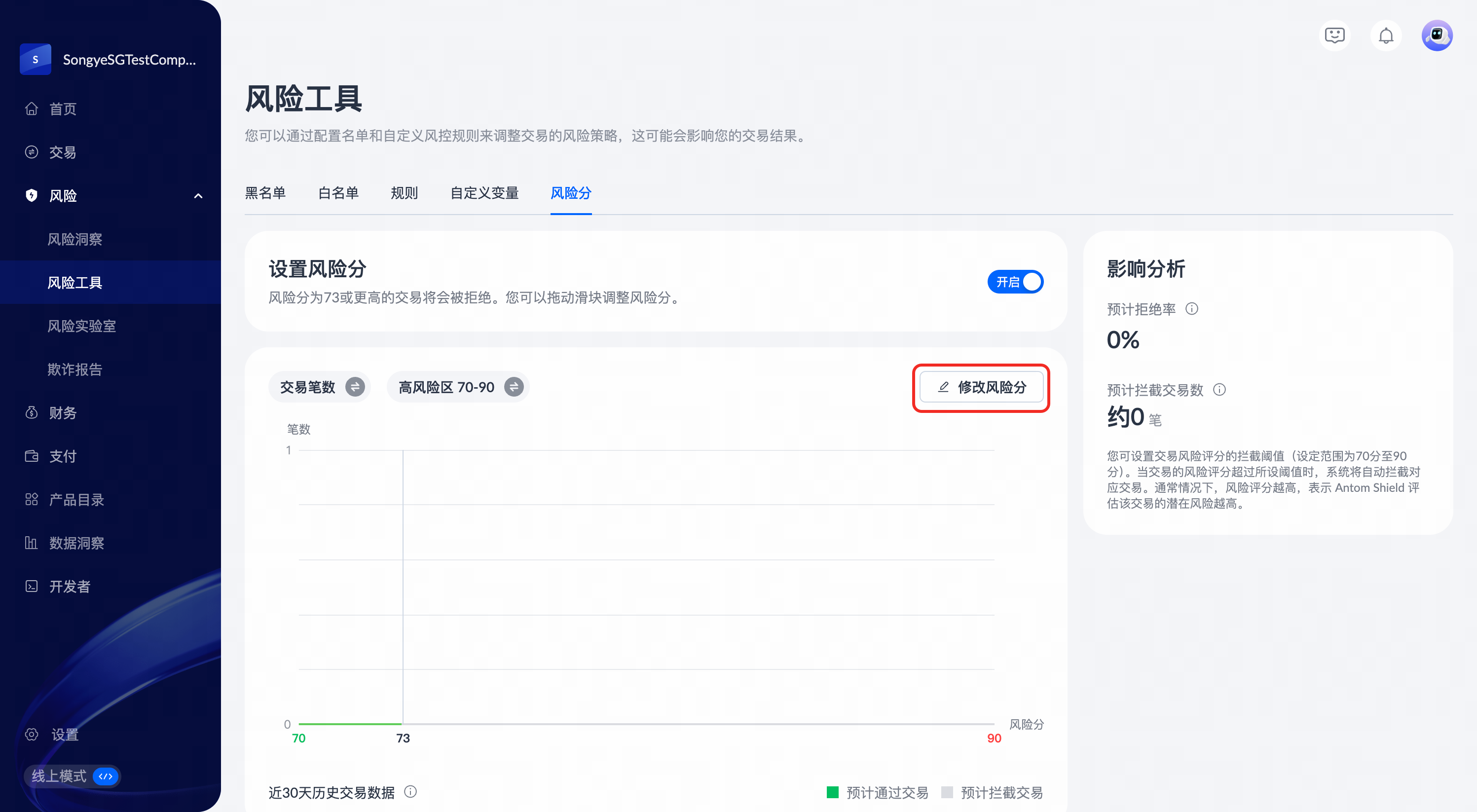Viewport: 1477px width, 812px height.
Task: Click the notification bell icon
Action: click(x=1385, y=36)
